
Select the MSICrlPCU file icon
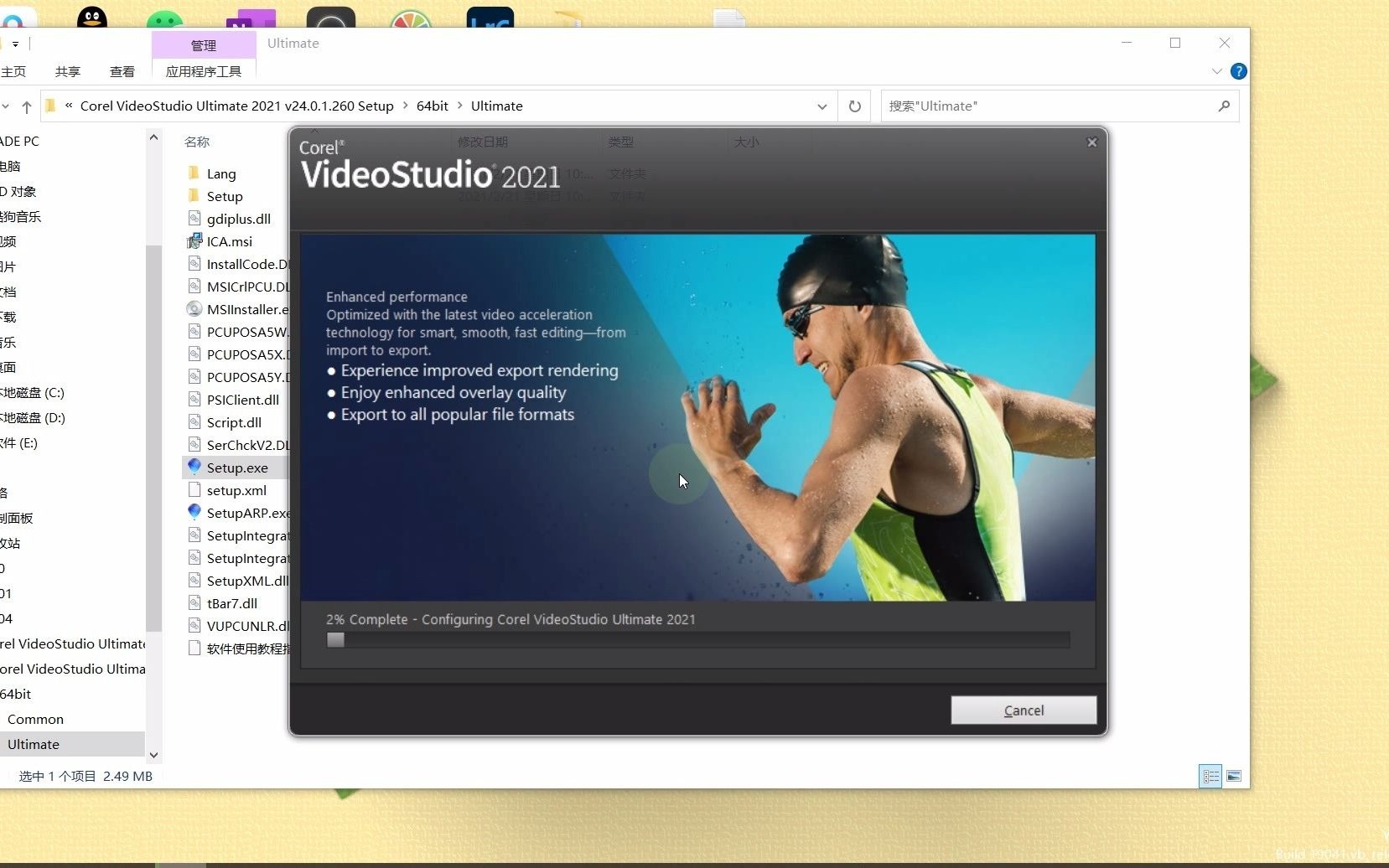[194, 287]
